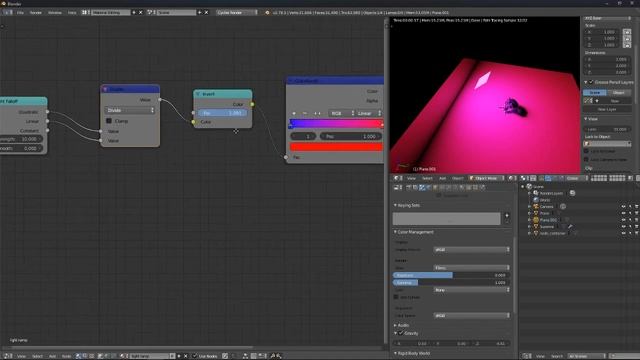The width and height of the screenshot is (640, 360).
Task: Open the 3D viewport Object menu
Action: pos(458,178)
